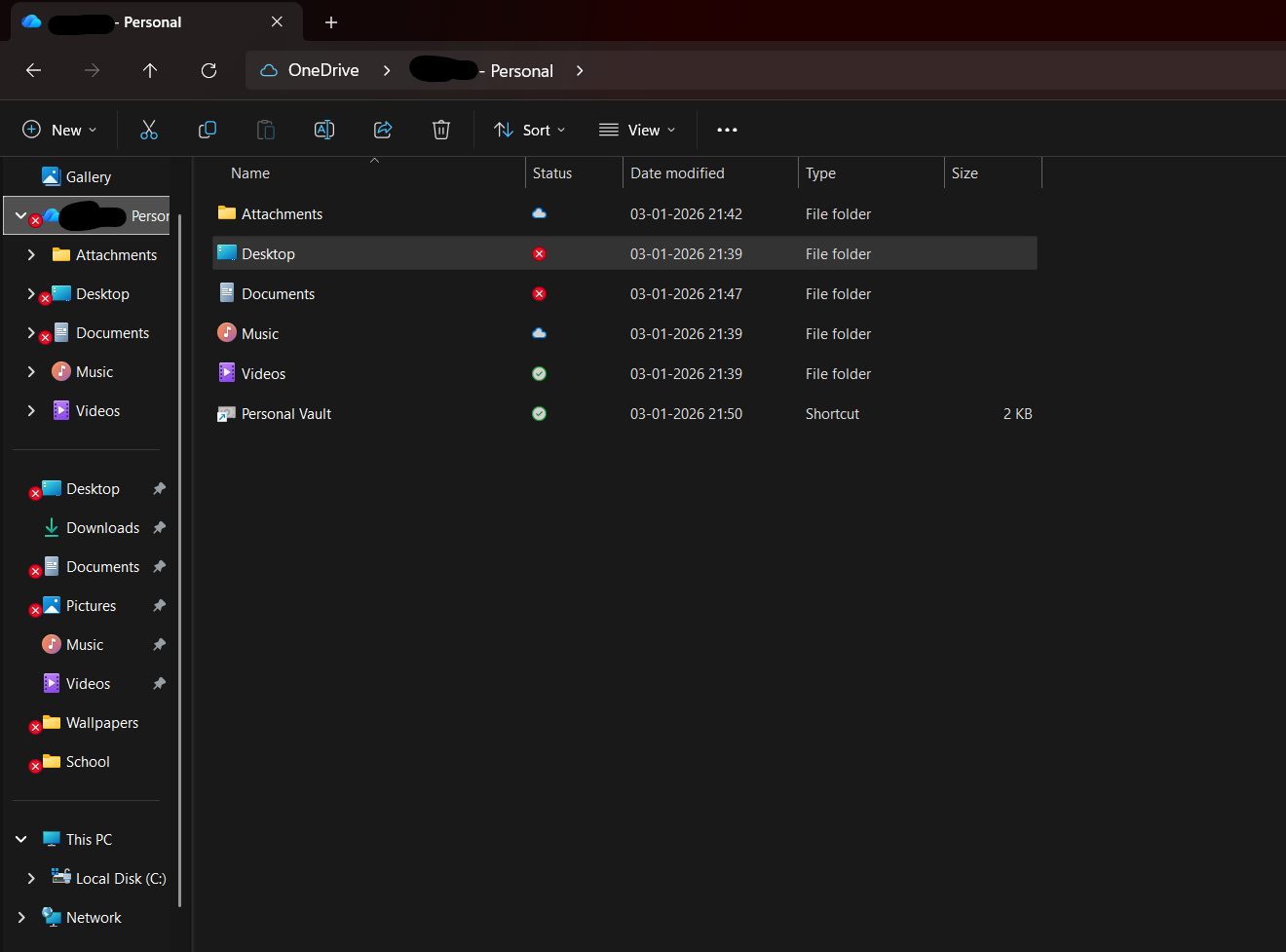1286x952 pixels.
Task: Click OneDrive in the breadcrumb path
Action: pyautogui.click(x=322, y=70)
